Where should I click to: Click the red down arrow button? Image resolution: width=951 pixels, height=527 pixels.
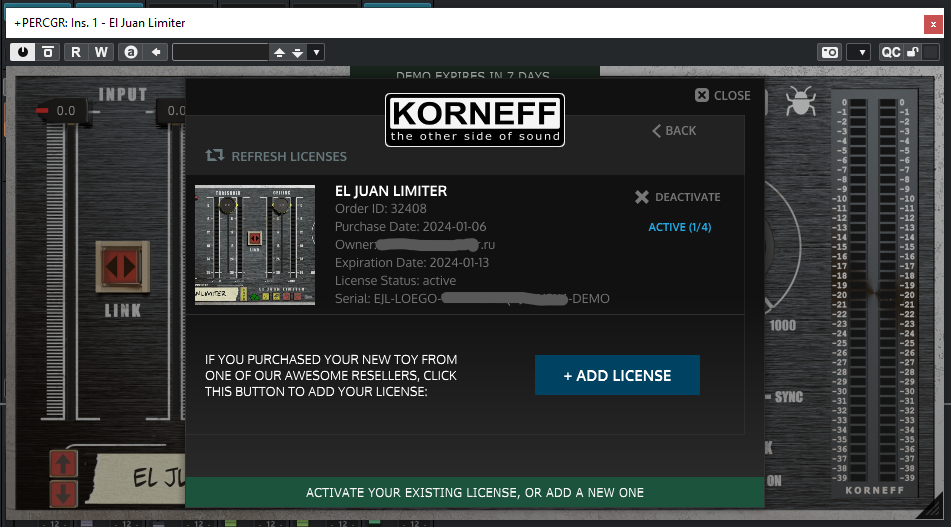pyautogui.click(x=63, y=494)
